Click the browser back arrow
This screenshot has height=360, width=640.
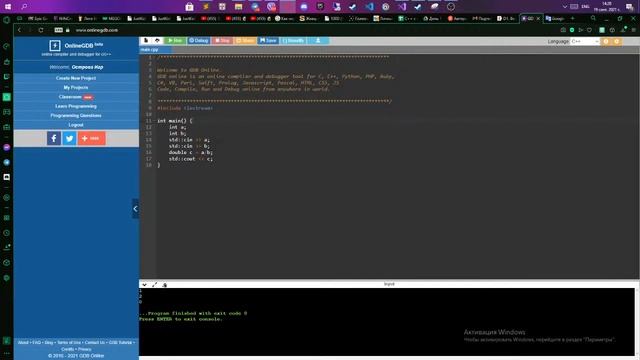[x=19, y=30]
